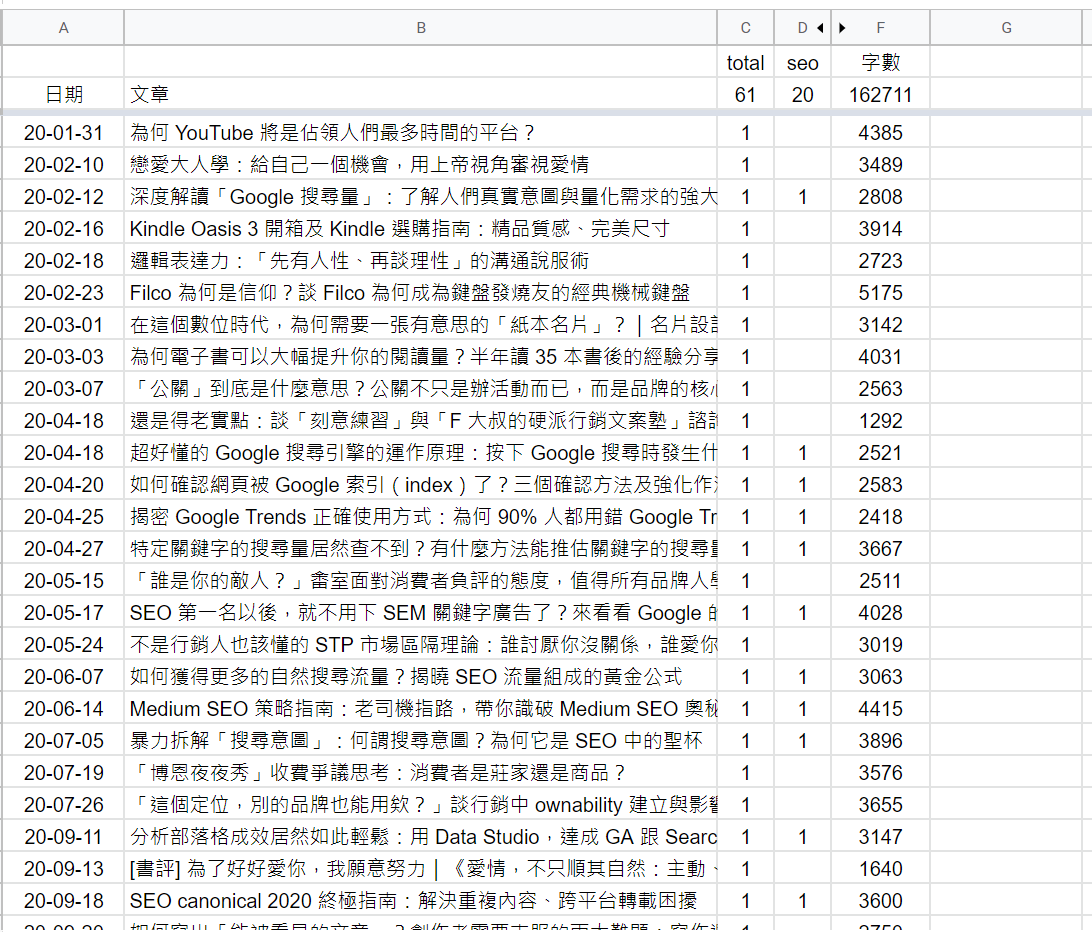1092x932 pixels.
Task: Select the date cell 20-01-31
Action: pos(63,133)
